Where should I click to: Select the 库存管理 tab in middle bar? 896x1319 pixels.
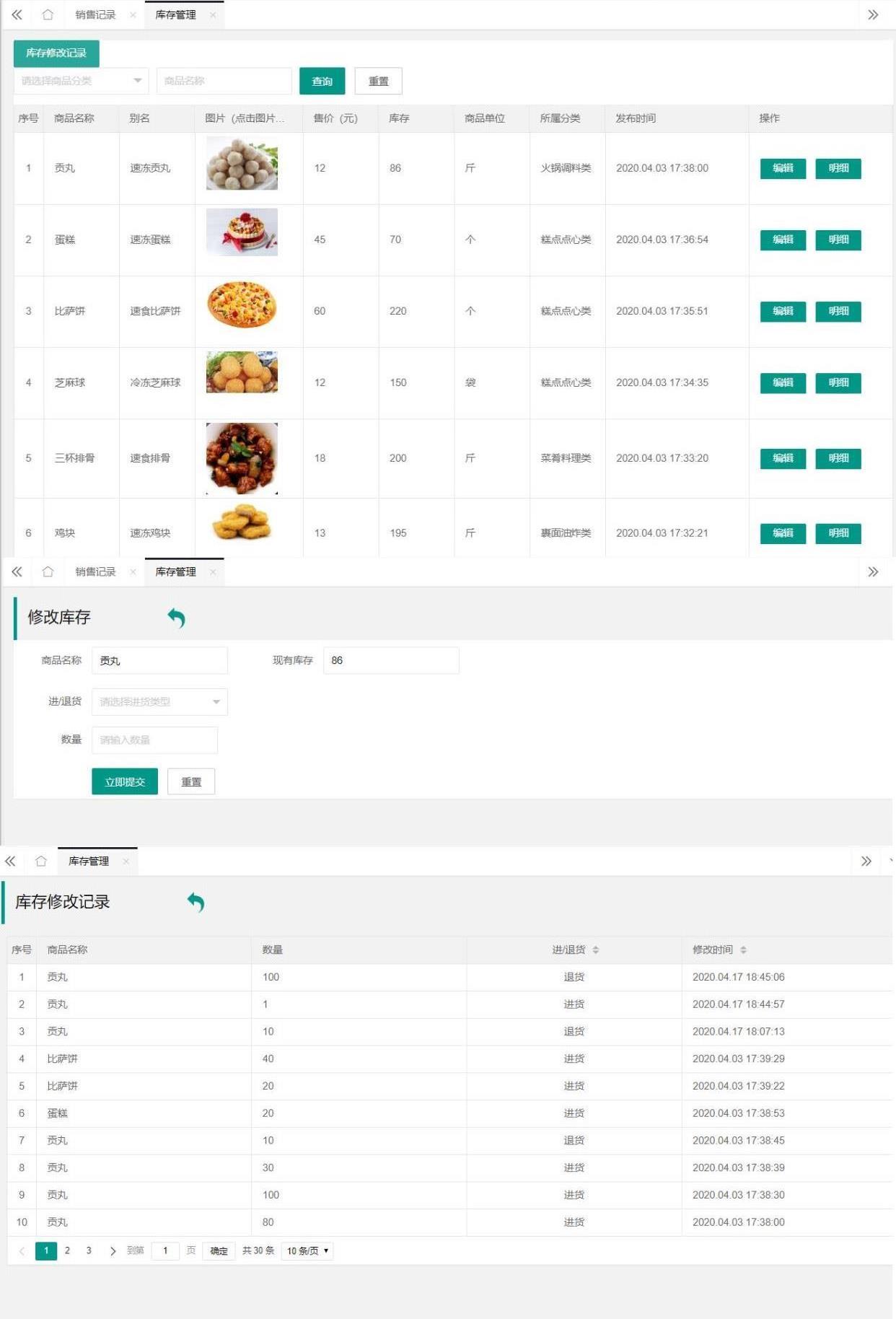(x=176, y=571)
